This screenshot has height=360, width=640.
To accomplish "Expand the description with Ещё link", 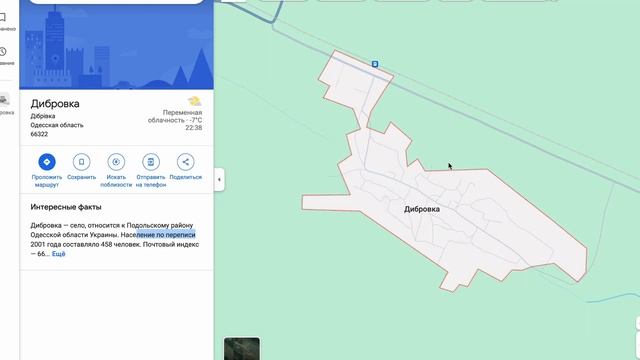I will pyautogui.click(x=58, y=254).
